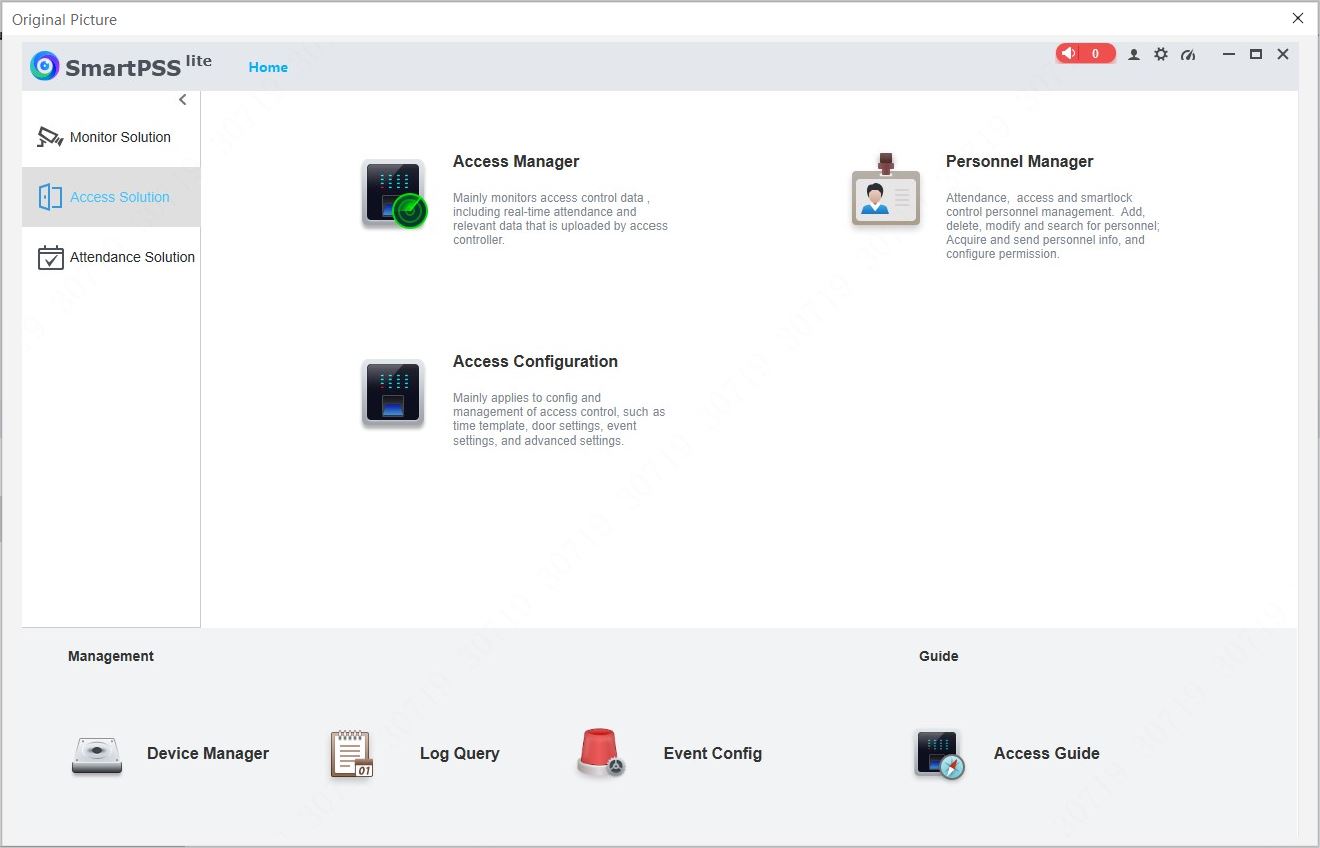Viewport: 1320px width, 848px height.
Task: Minimize the SmartPSS lite window
Action: (1229, 54)
